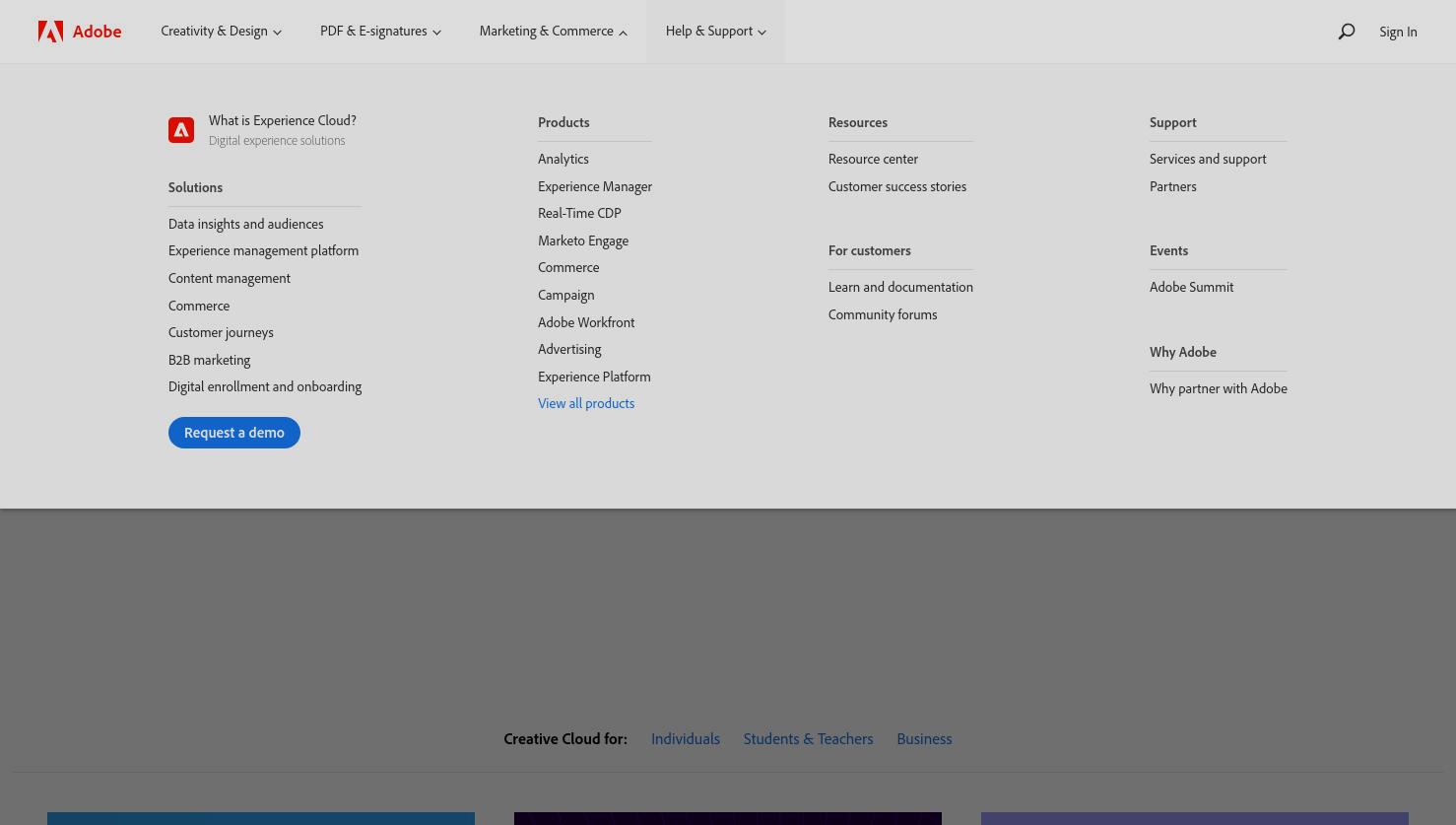Open Data insights and audiences
Image resolution: width=1456 pixels, height=825 pixels.
(x=245, y=224)
